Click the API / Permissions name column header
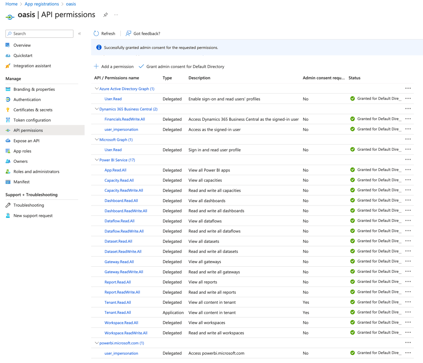Screen dimensions: 423x363 point(116,78)
